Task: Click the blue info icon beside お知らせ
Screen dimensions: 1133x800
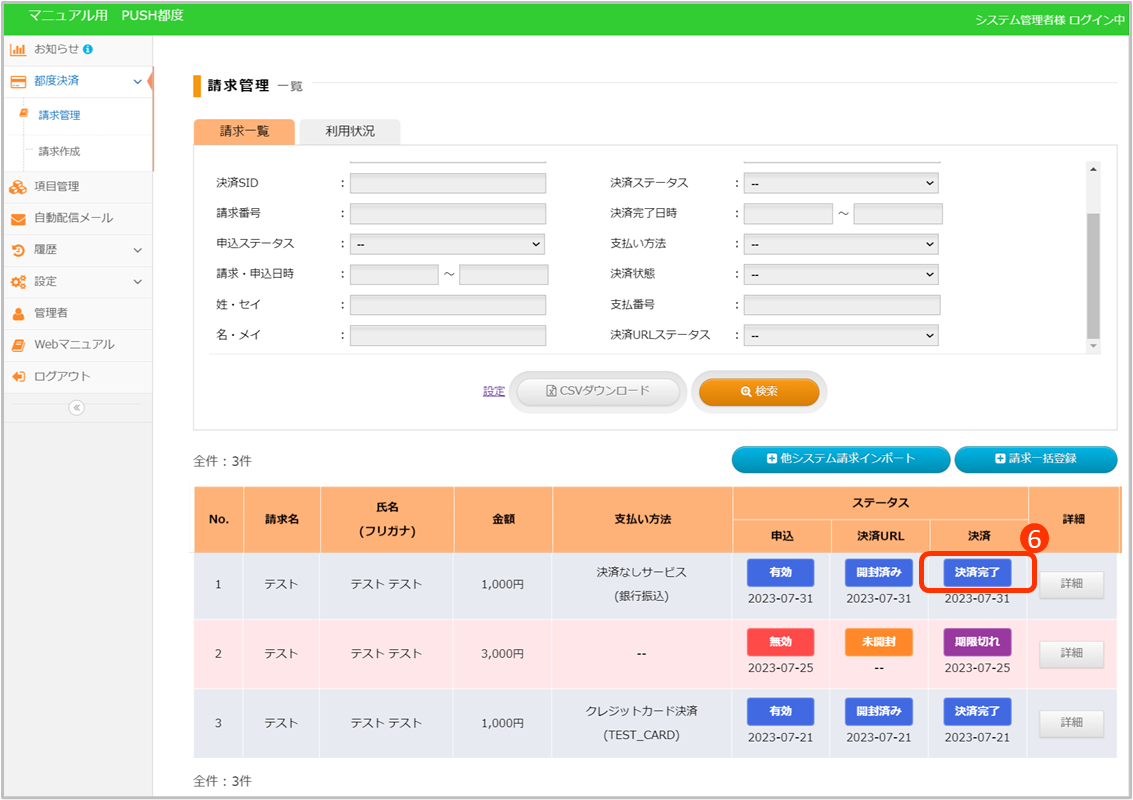Action: pyautogui.click(x=88, y=49)
